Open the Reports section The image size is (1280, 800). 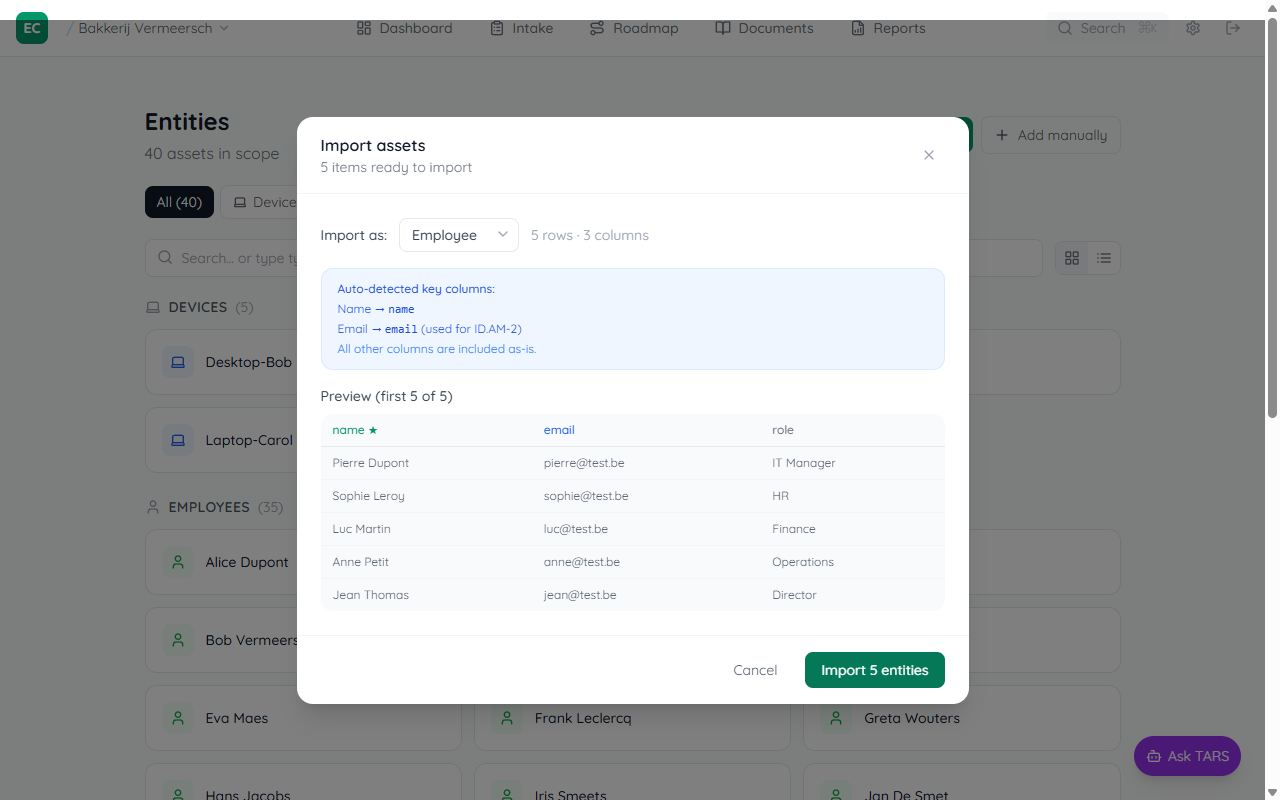tap(887, 28)
